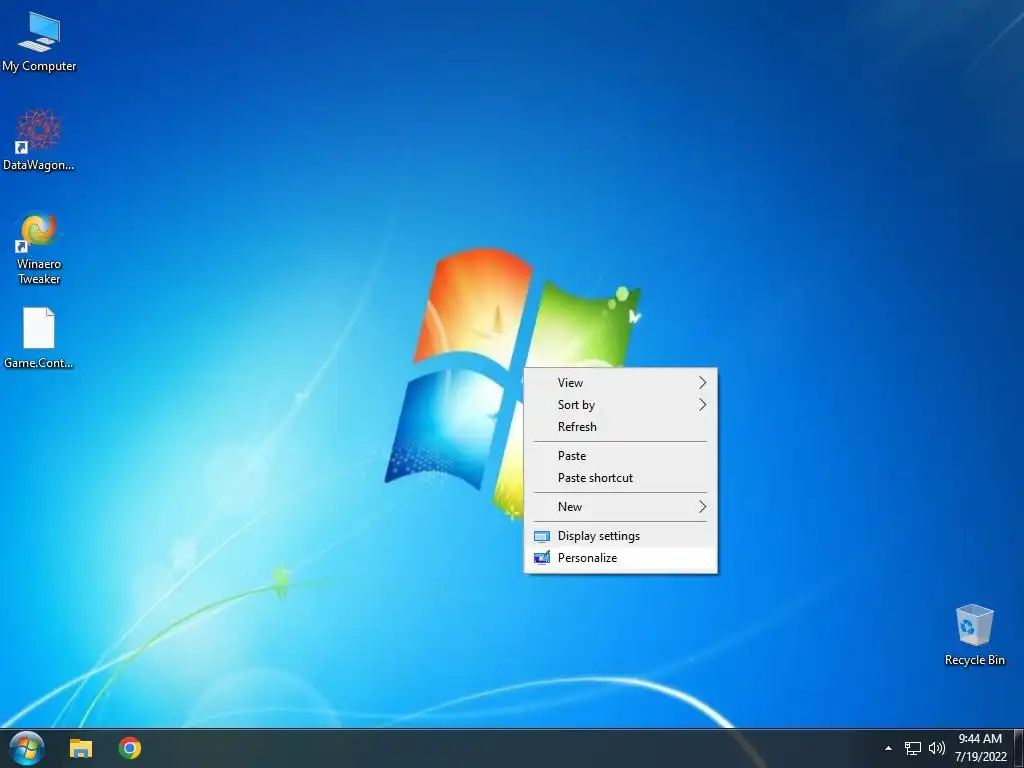Image resolution: width=1024 pixels, height=768 pixels.
Task: Select the Recycle Bin icon
Action: point(974,635)
